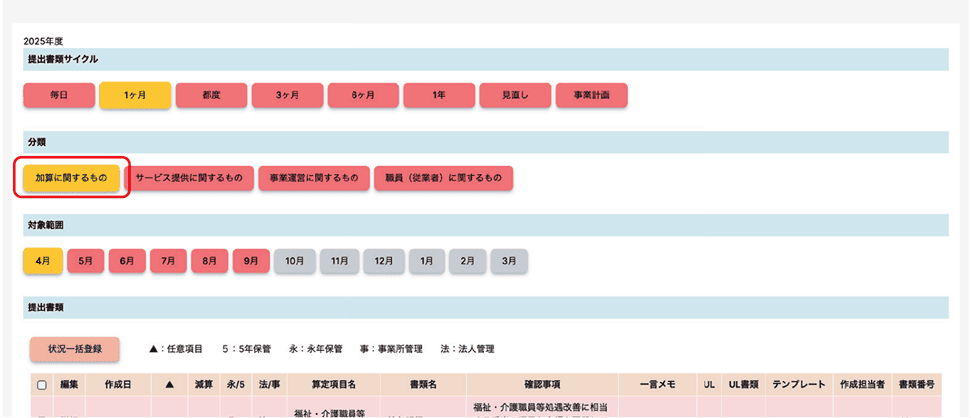The height and width of the screenshot is (418, 971).
Task: Choose the greyed 12月 month button
Action: pos(384,261)
